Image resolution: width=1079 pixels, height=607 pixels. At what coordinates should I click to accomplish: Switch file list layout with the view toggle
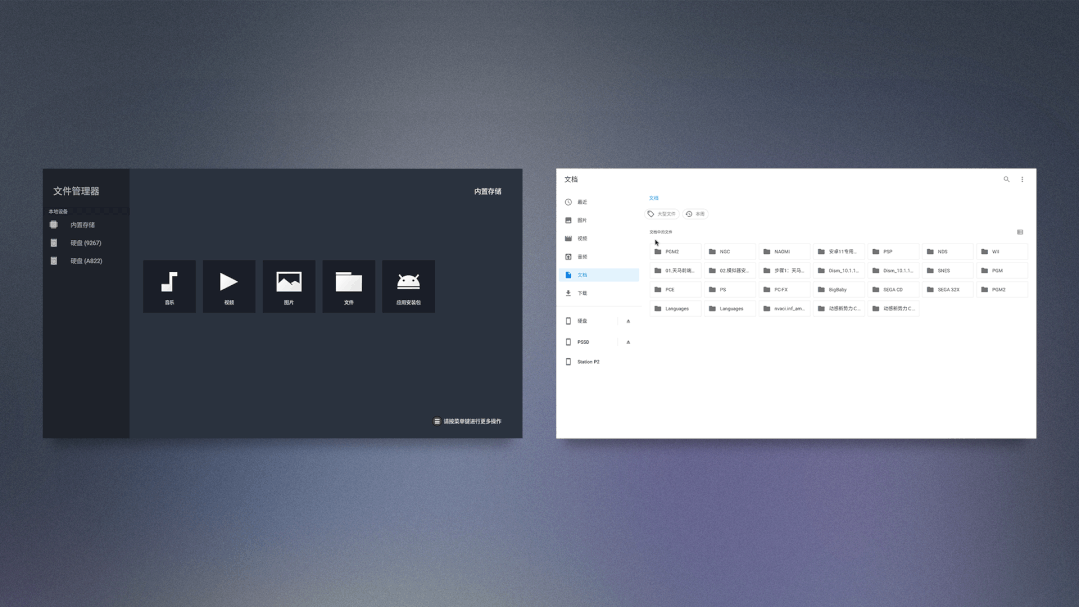tap(1020, 231)
